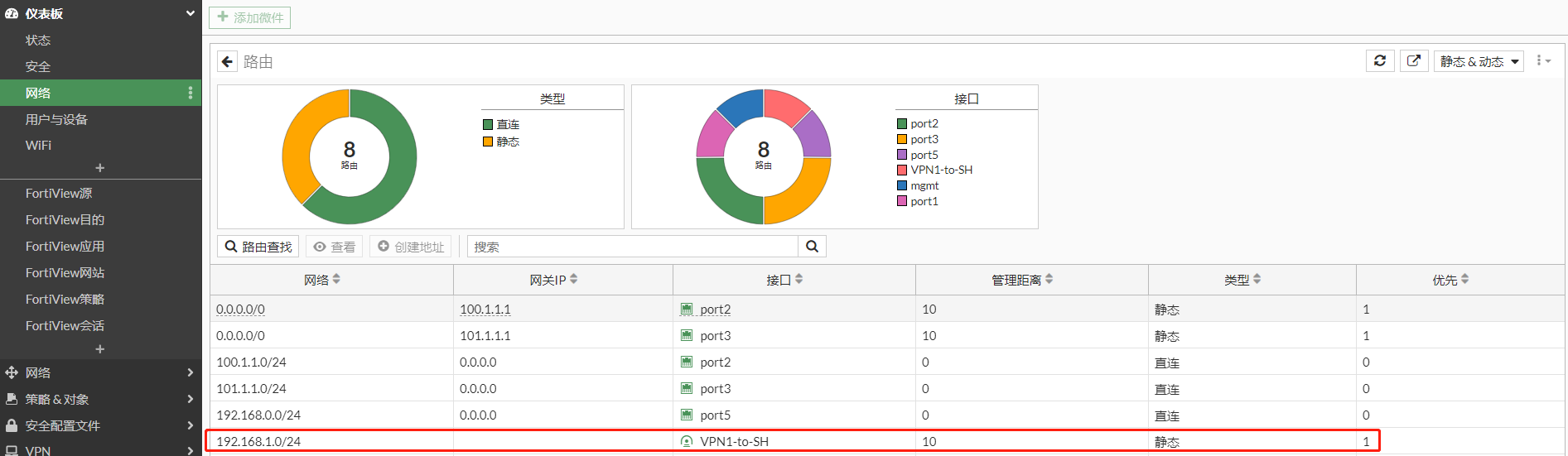Click the plus icon below FortiView会话
The image size is (1568, 456).
(x=100, y=349)
